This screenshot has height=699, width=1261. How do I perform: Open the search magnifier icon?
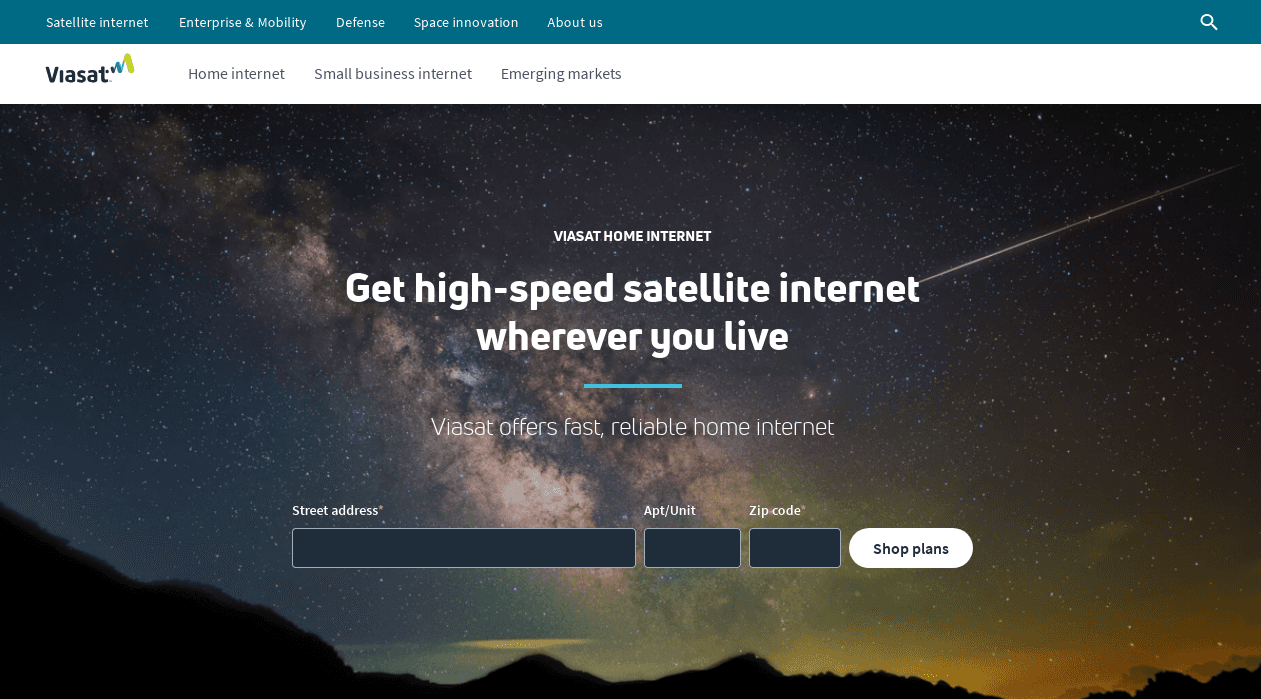coord(1209,22)
